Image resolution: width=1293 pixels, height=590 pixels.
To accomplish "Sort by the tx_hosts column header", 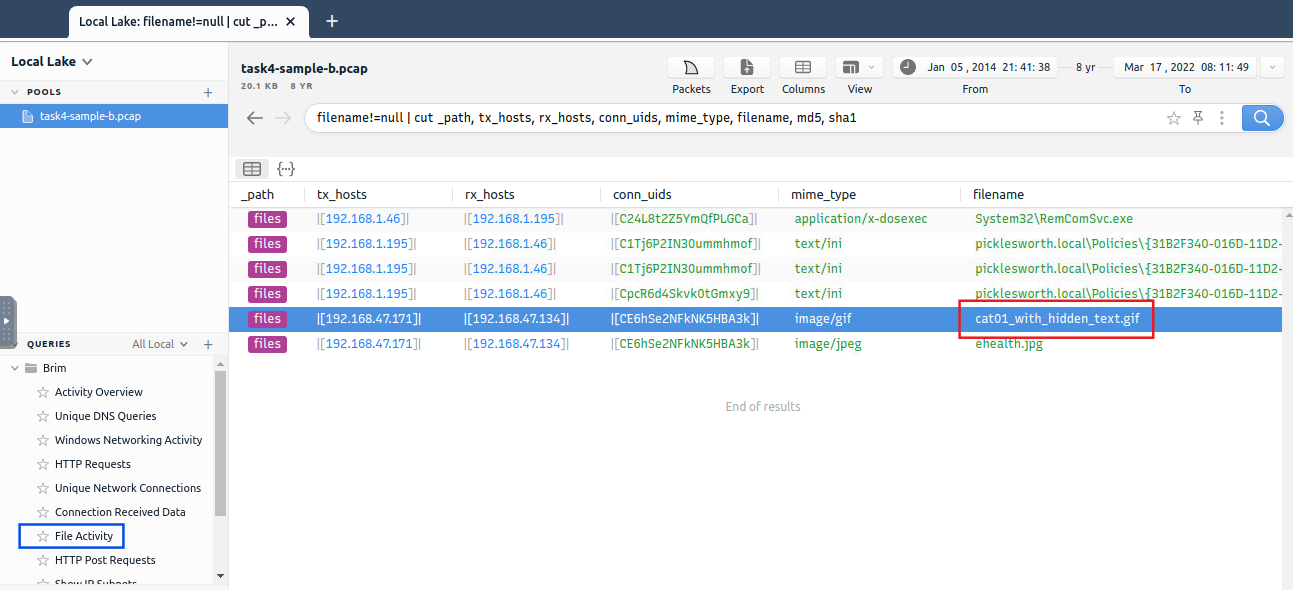I will (342, 194).
